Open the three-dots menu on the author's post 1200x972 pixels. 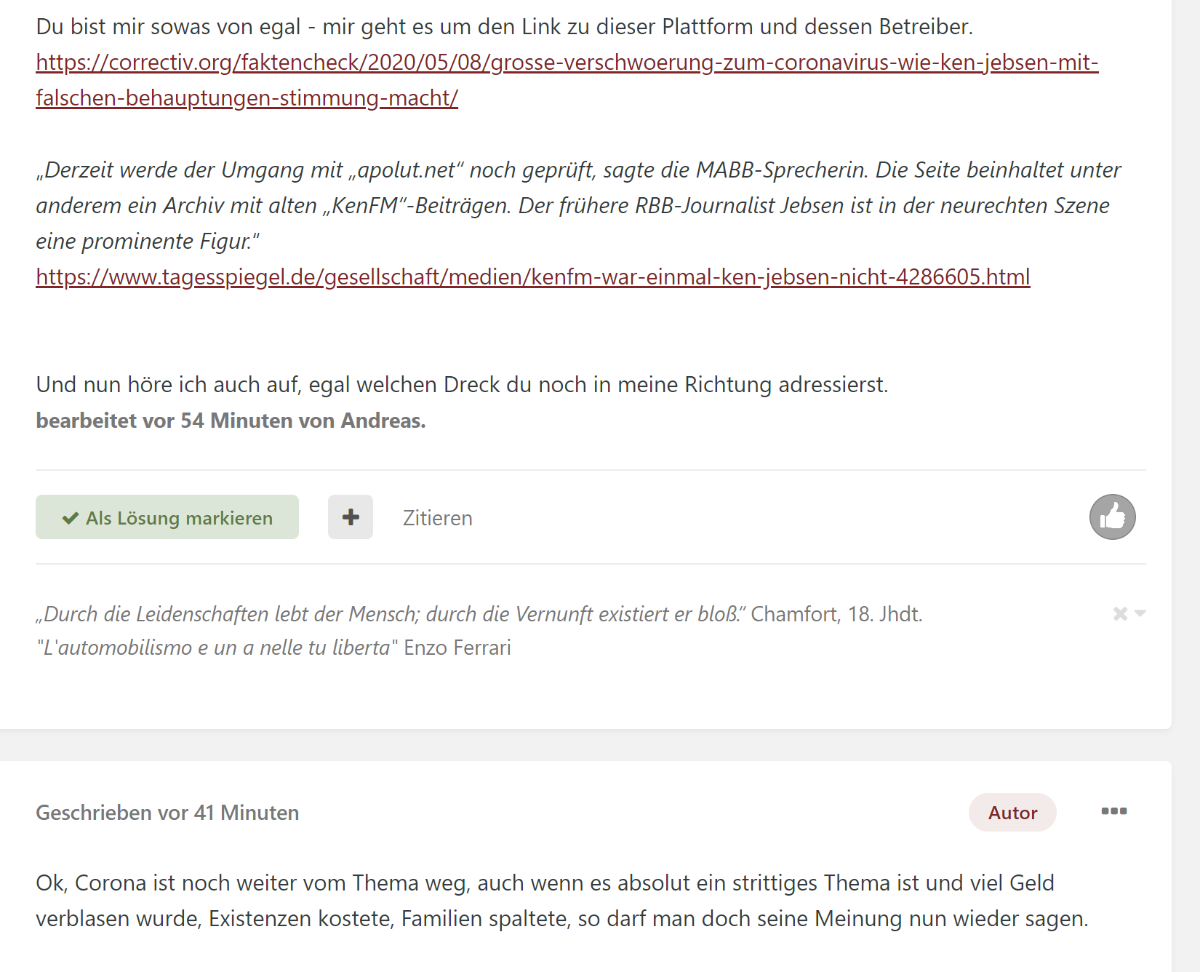coord(1113,811)
